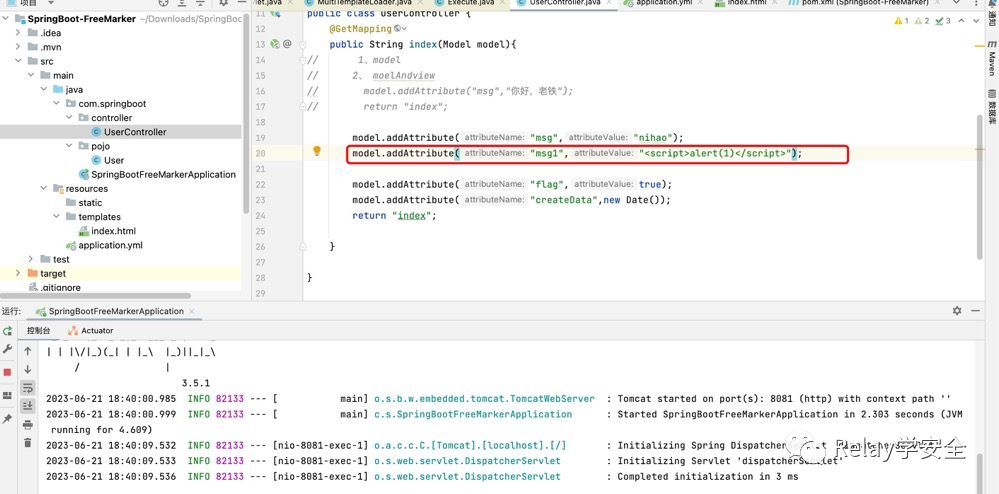Image resolution: width=999 pixels, height=494 pixels.
Task: Click the yellow warning stripe marker in gutter
Action: pos(979,45)
